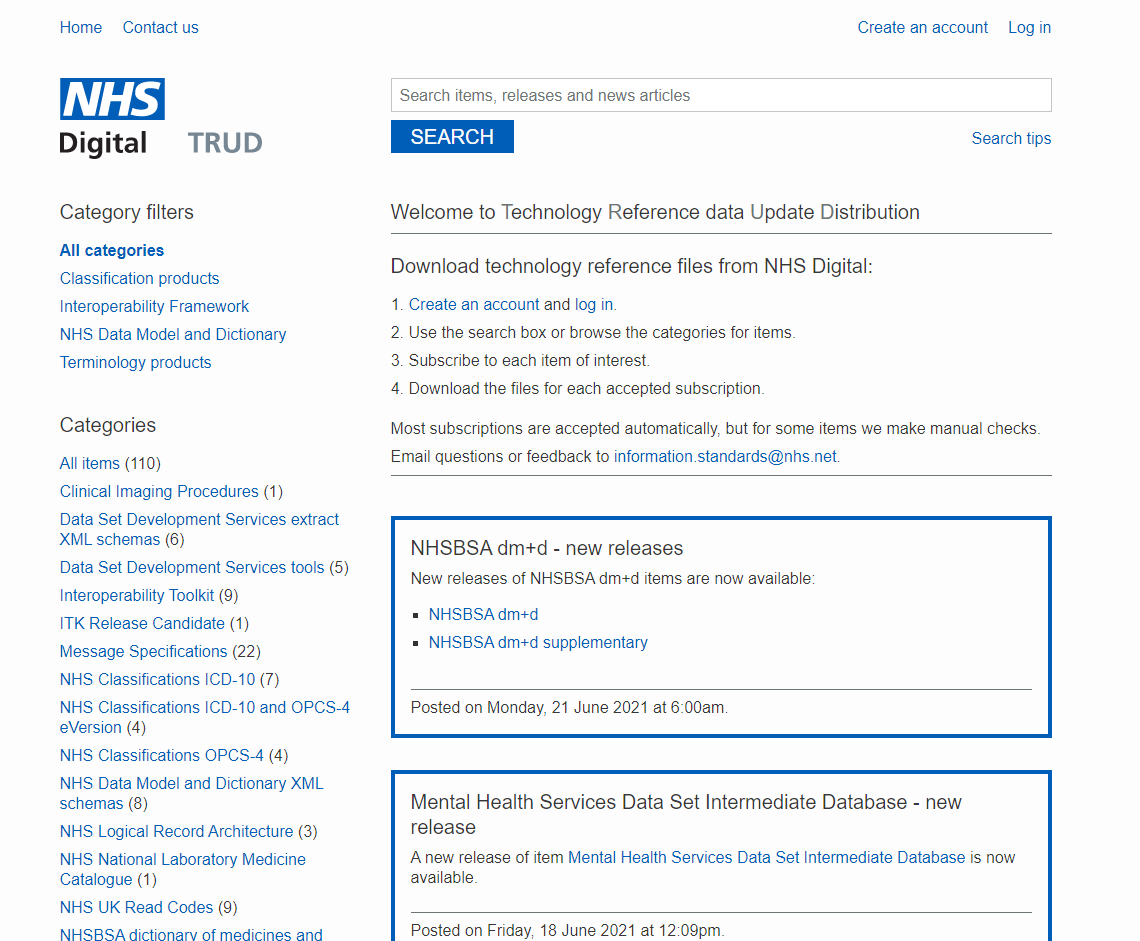Filter by Classification products
Screen dimensions: 1140x941
coord(139,279)
